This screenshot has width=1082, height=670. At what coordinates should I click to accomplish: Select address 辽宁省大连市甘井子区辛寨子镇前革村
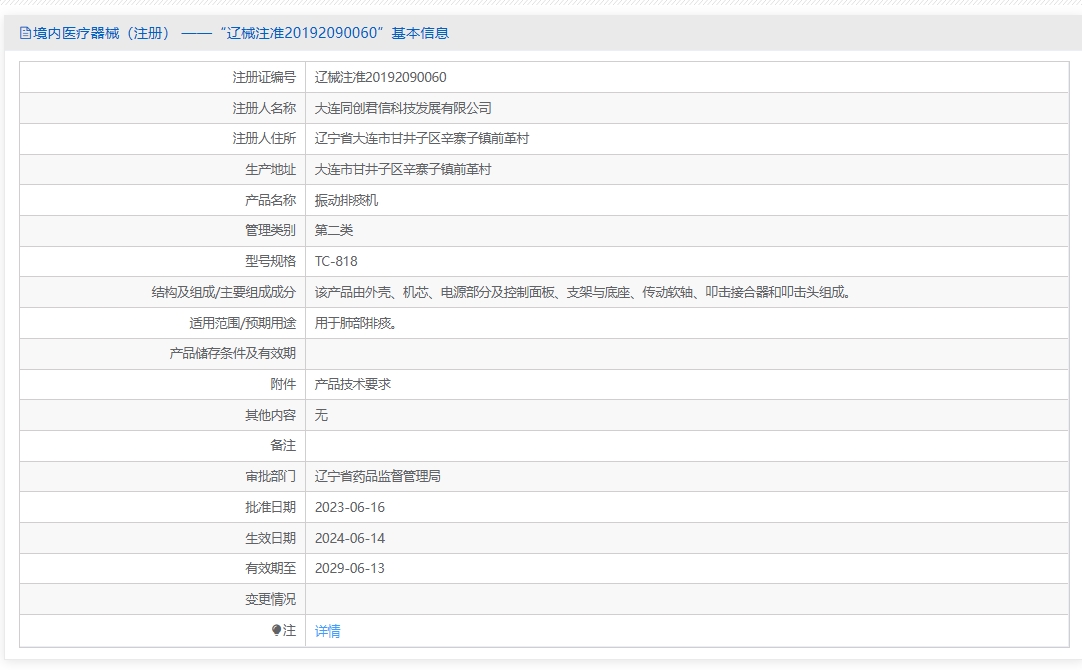(422, 139)
